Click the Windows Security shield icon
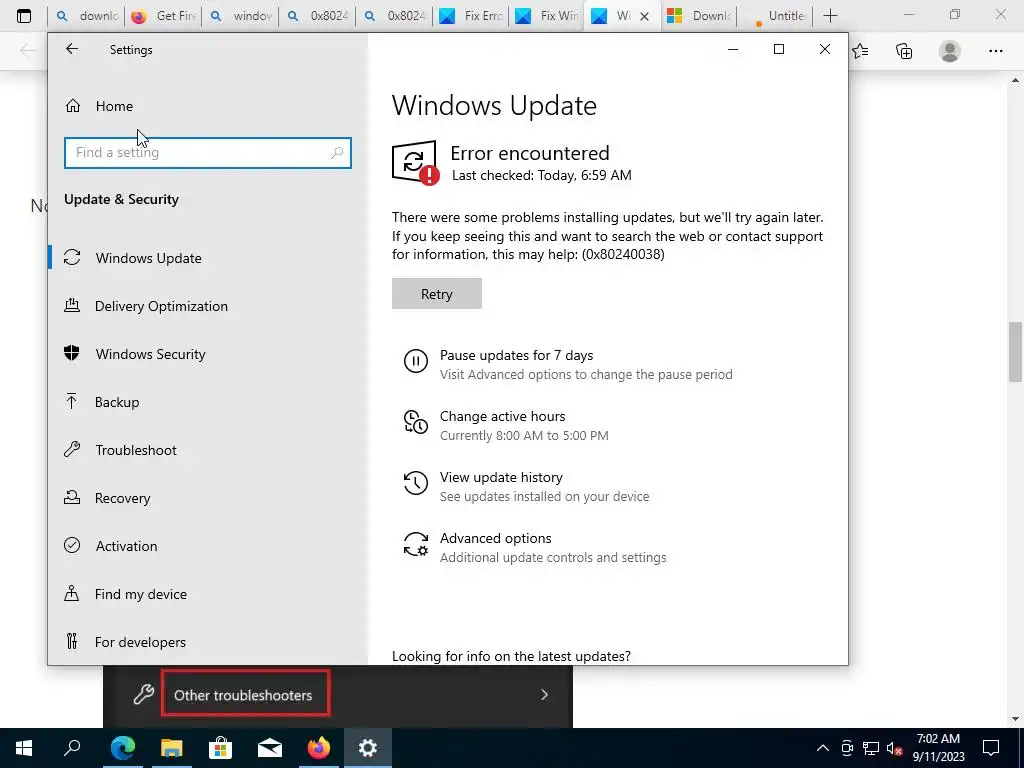 click(72, 353)
